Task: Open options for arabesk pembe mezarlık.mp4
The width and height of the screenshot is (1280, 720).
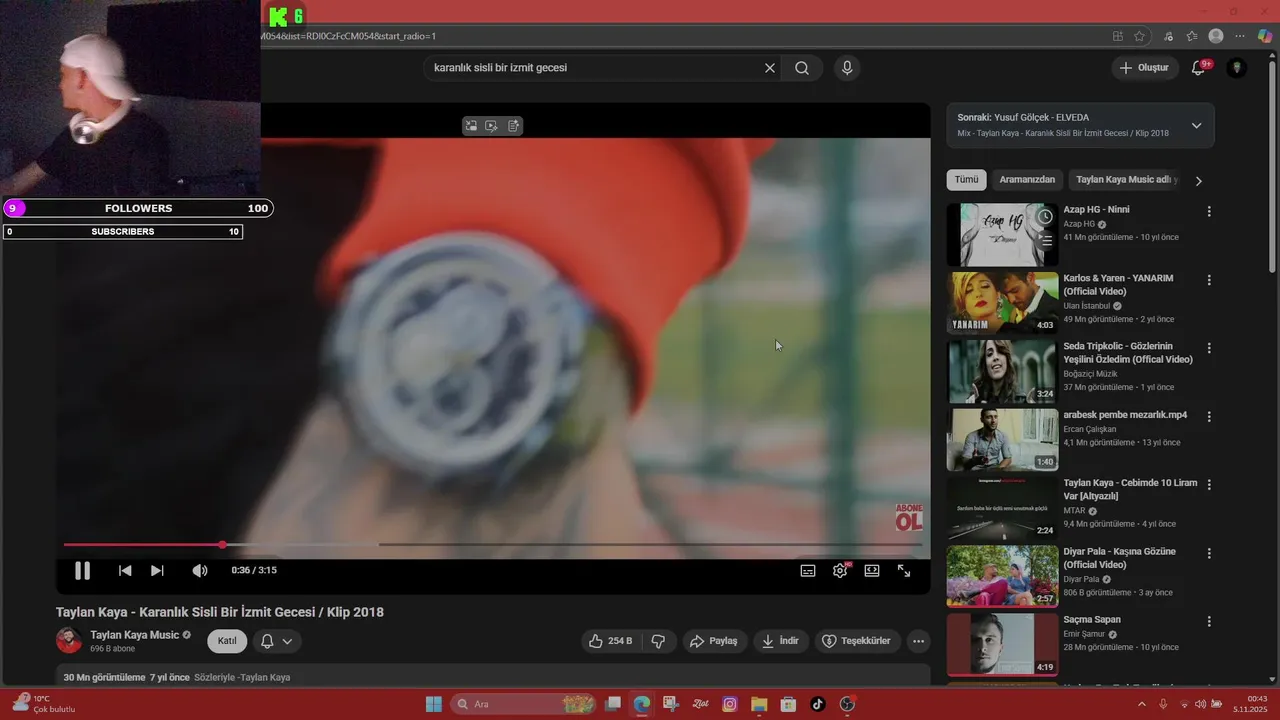Action: [1209, 416]
